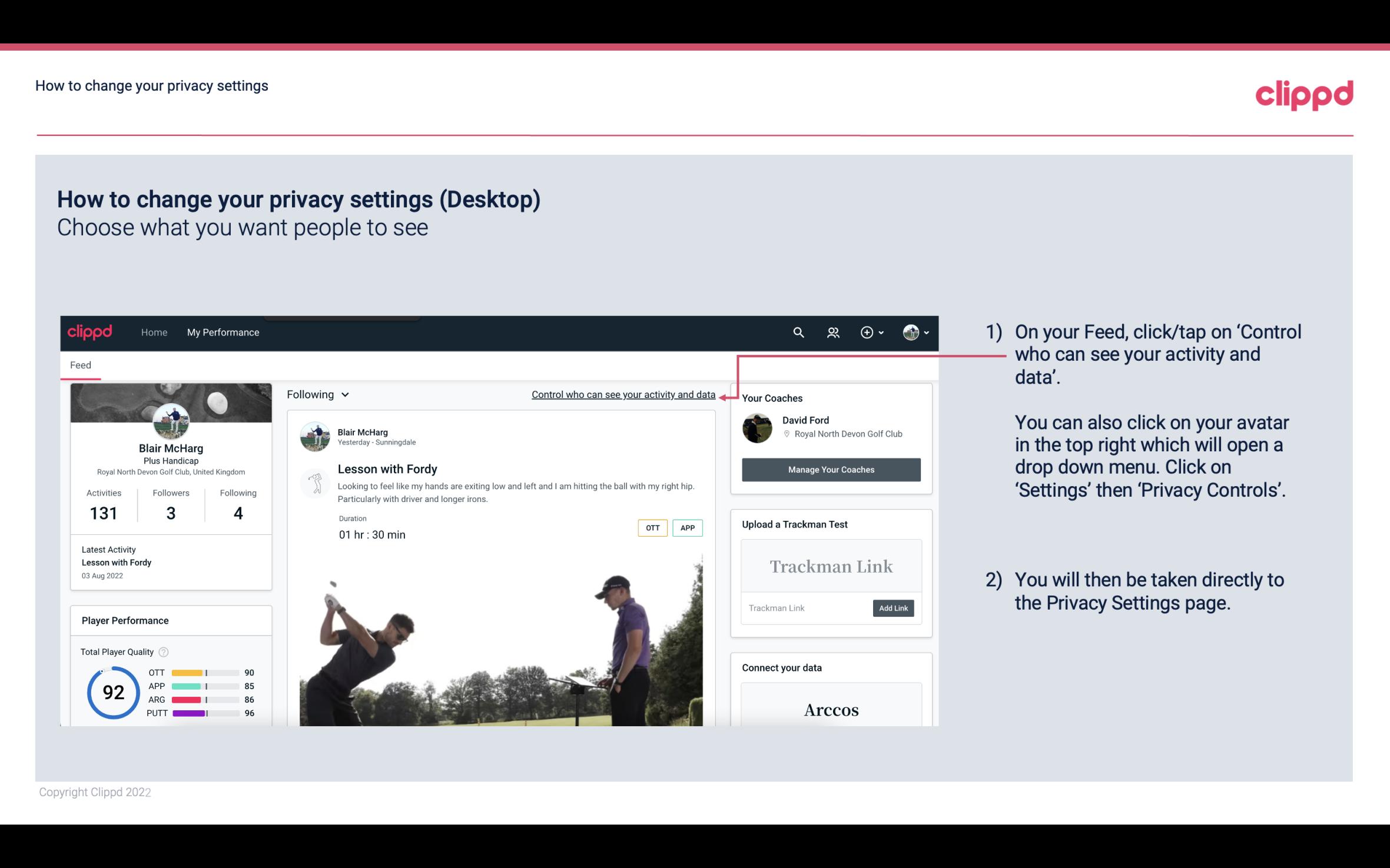Toggle the OTT performance indicator button
Image resolution: width=1390 pixels, height=868 pixels.
tap(651, 528)
